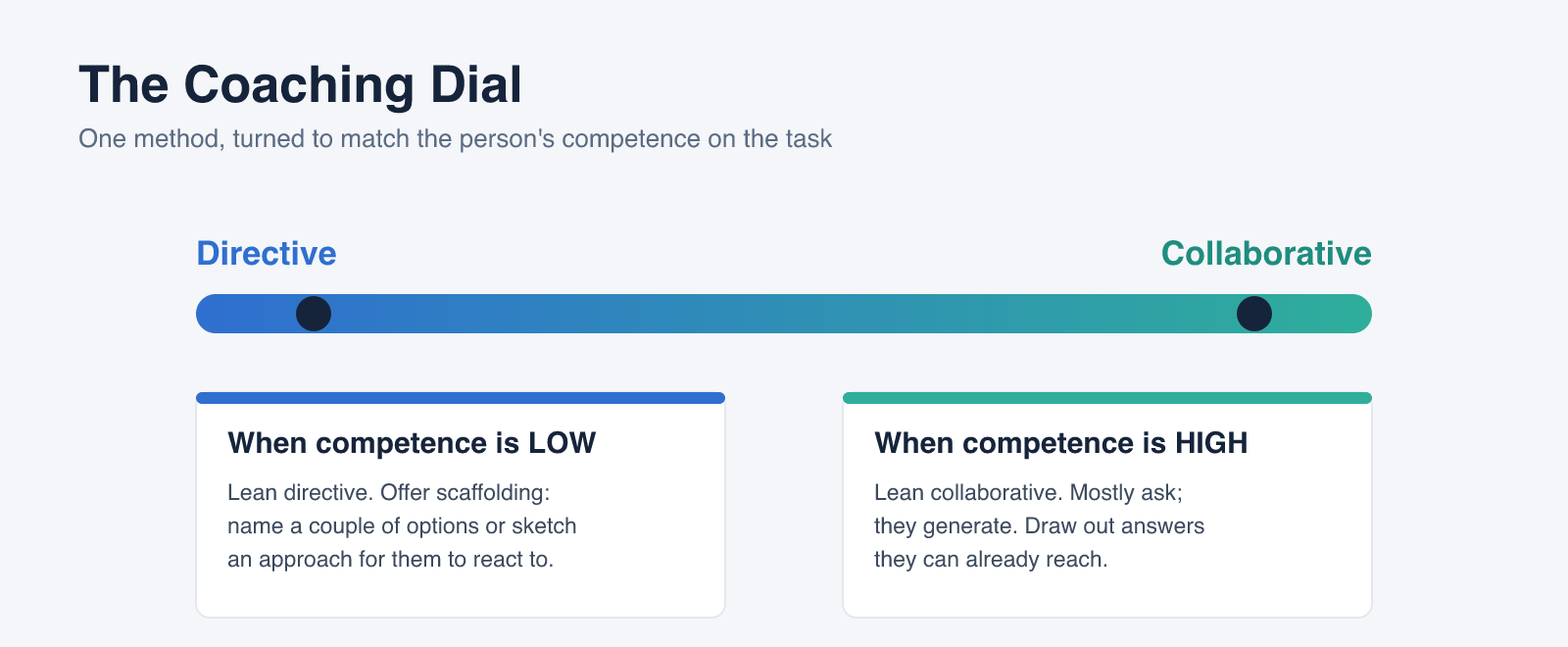Click the Lean collaborative description text
The height and width of the screenshot is (647, 1568).
point(1040,525)
